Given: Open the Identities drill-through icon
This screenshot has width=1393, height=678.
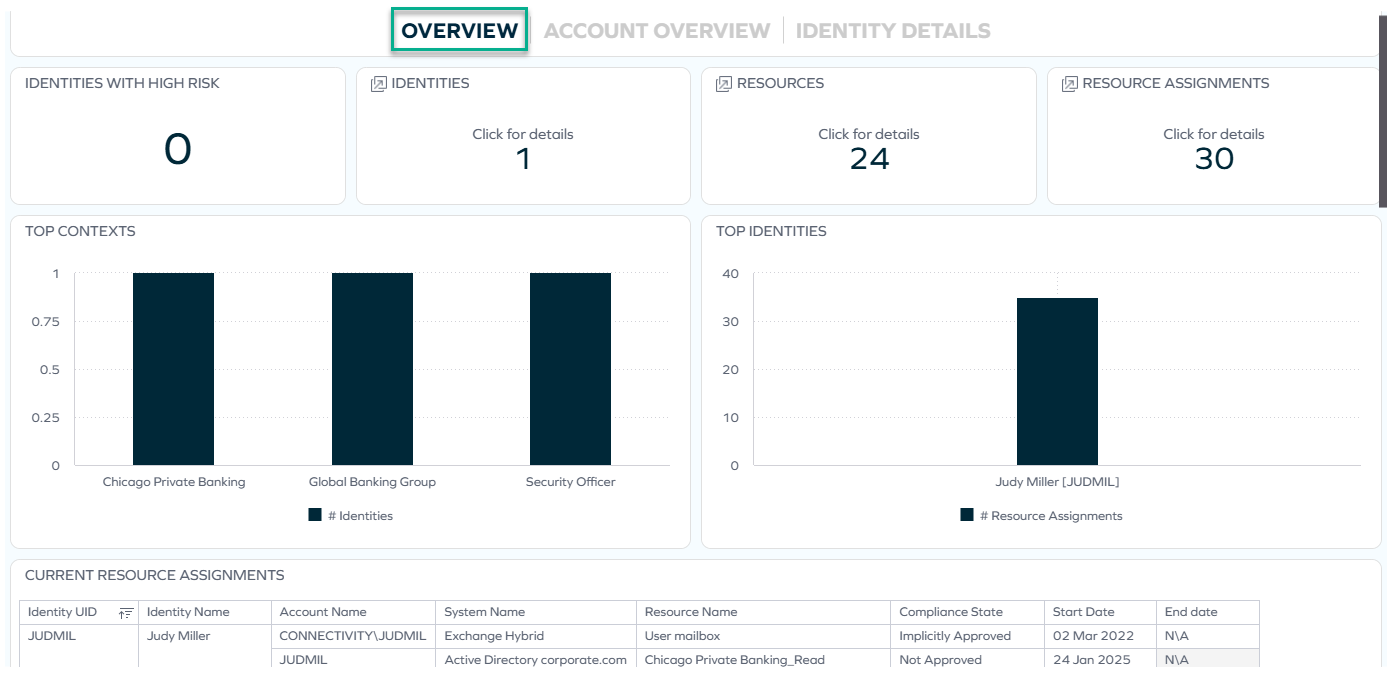Looking at the screenshot, I should (378, 84).
